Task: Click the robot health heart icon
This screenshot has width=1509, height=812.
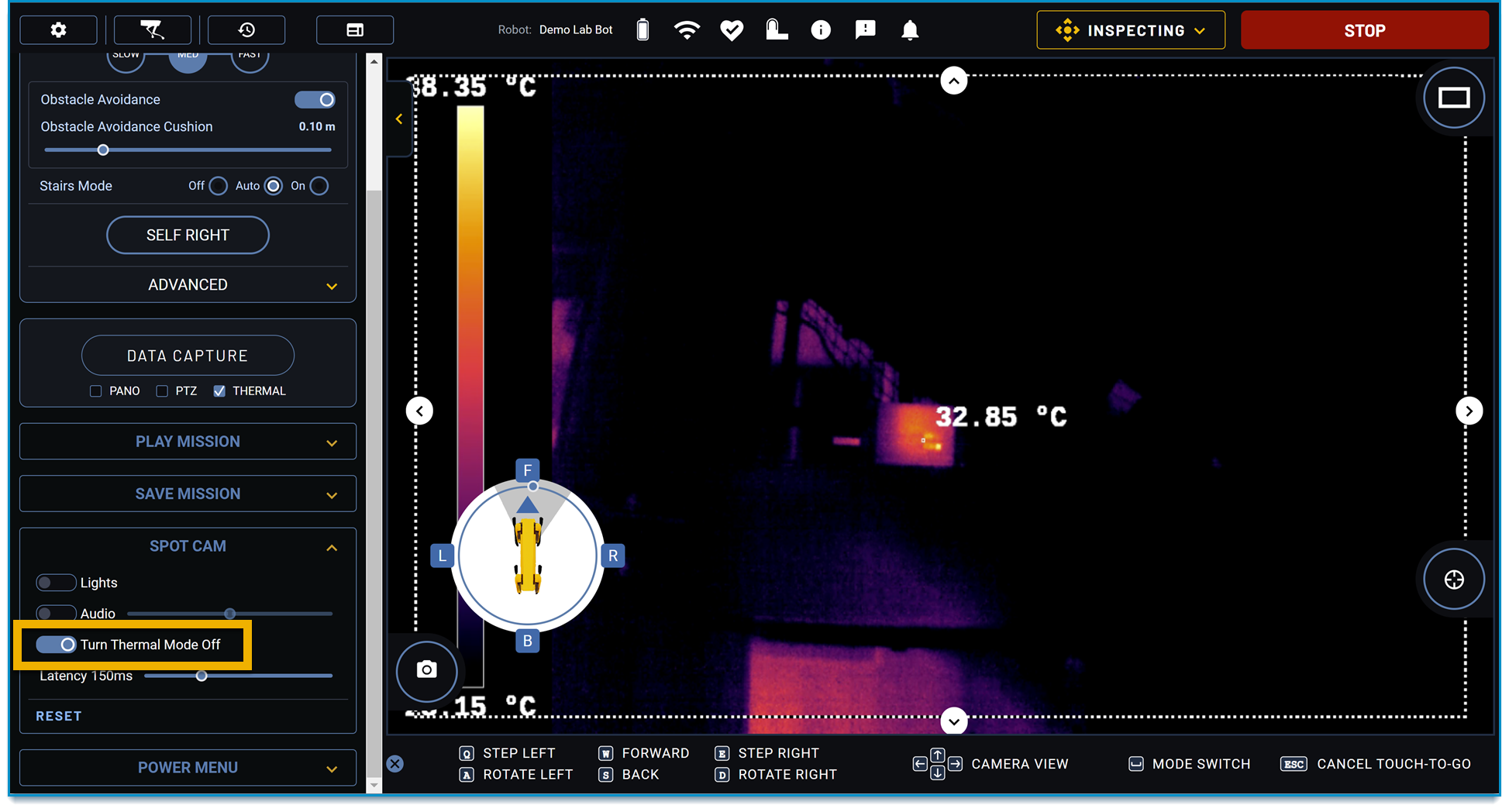Action: tap(731, 30)
